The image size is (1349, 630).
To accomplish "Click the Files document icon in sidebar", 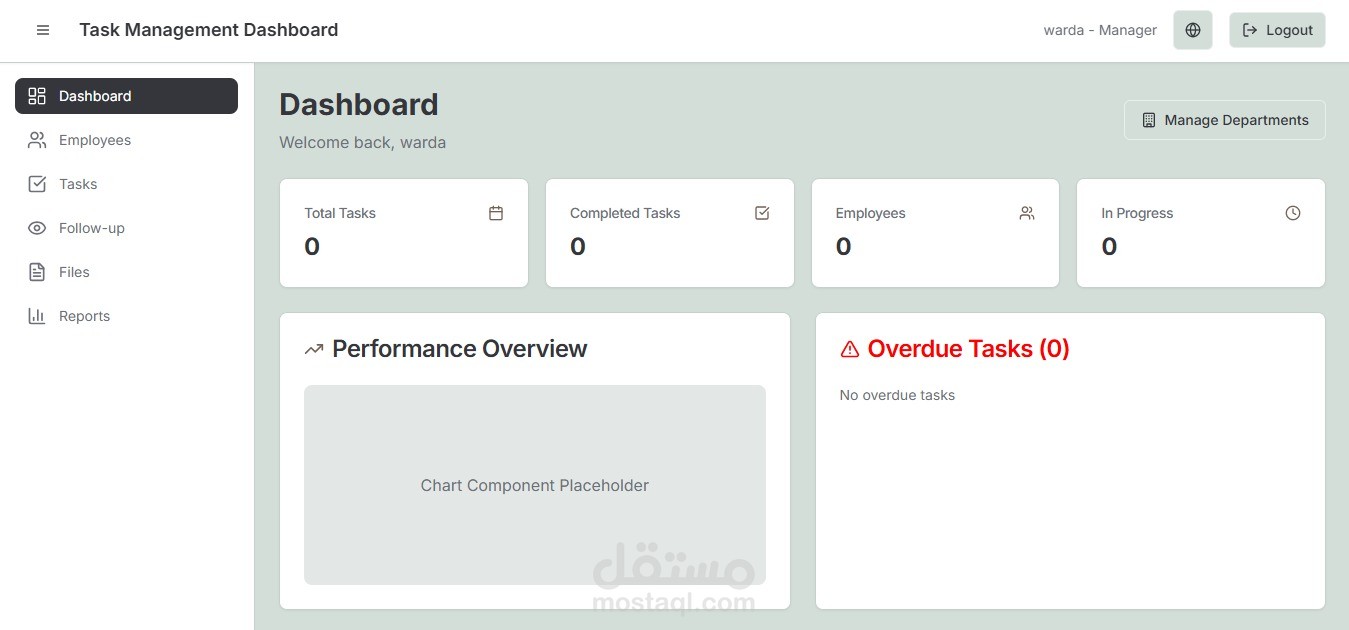I will (x=37, y=271).
